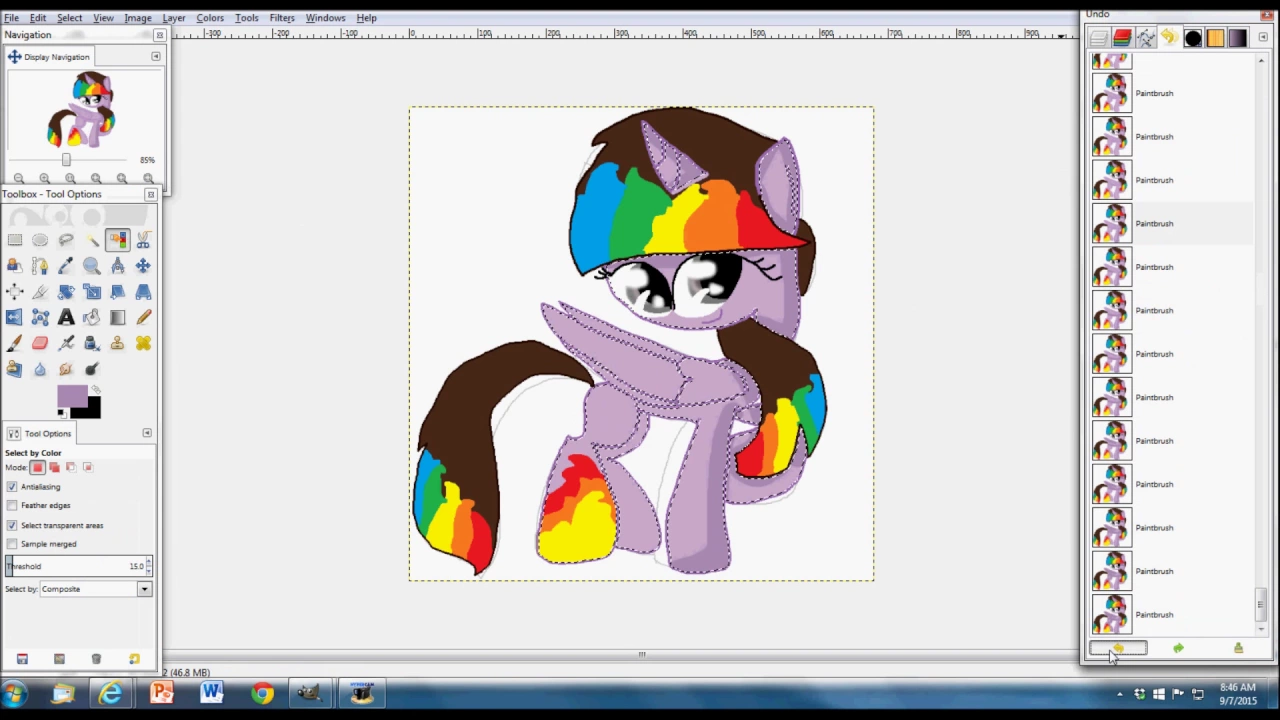
Task: Select the Fuzzy Select magic wand tool
Action: (92, 240)
